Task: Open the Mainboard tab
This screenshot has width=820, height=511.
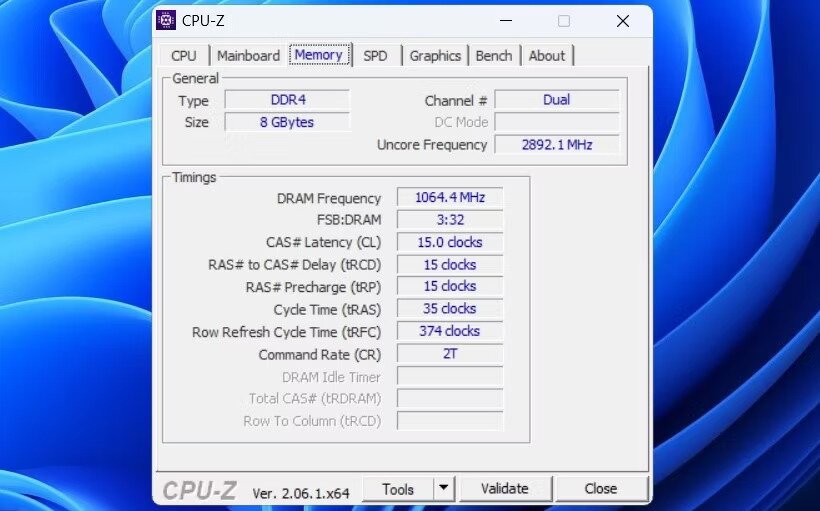Action: [248, 55]
